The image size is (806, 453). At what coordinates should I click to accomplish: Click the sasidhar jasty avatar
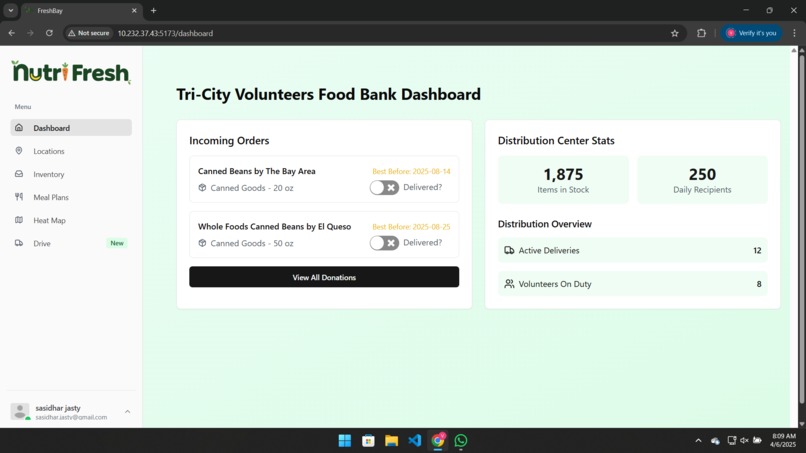(x=20, y=411)
